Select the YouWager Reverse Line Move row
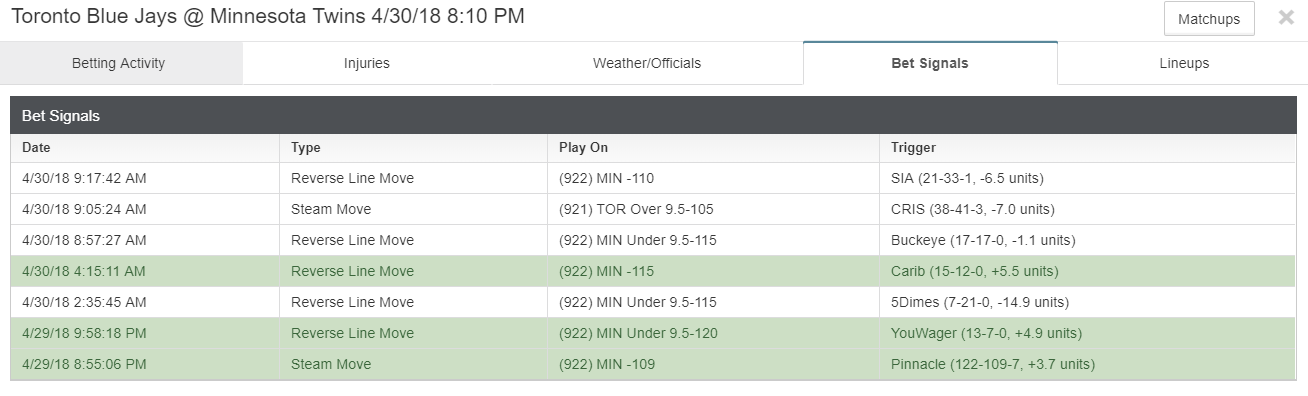The height and width of the screenshot is (396, 1308). tap(653, 333)
